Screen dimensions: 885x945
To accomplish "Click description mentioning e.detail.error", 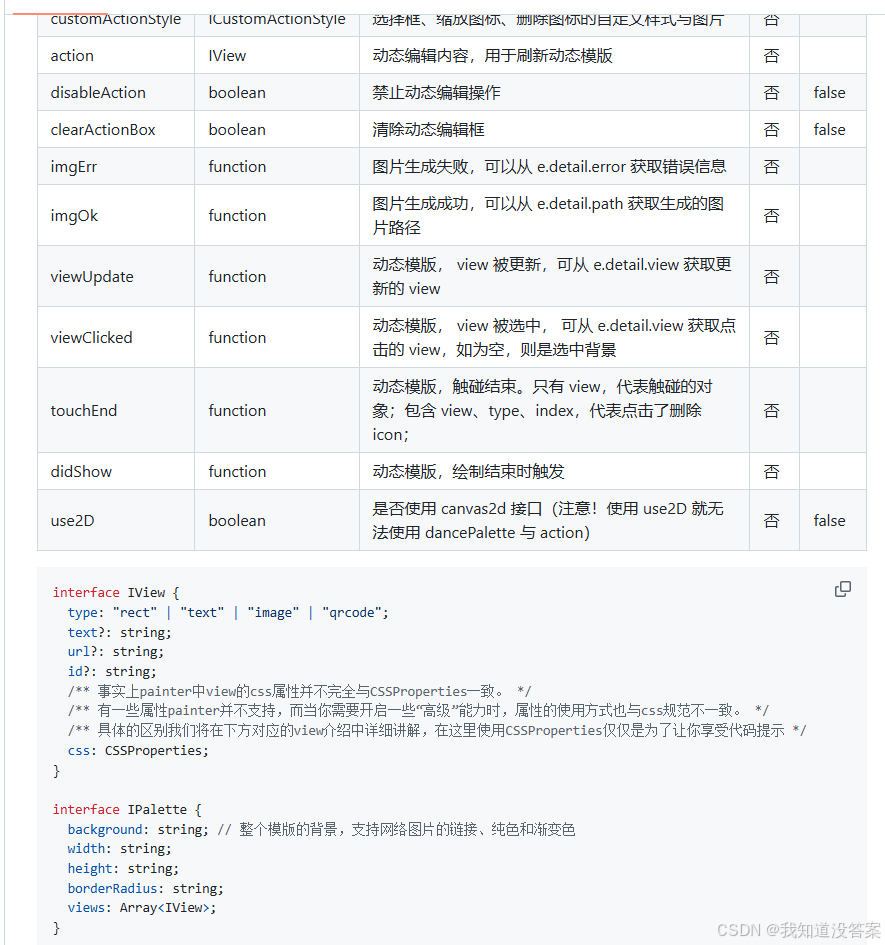I will (549, 167).
